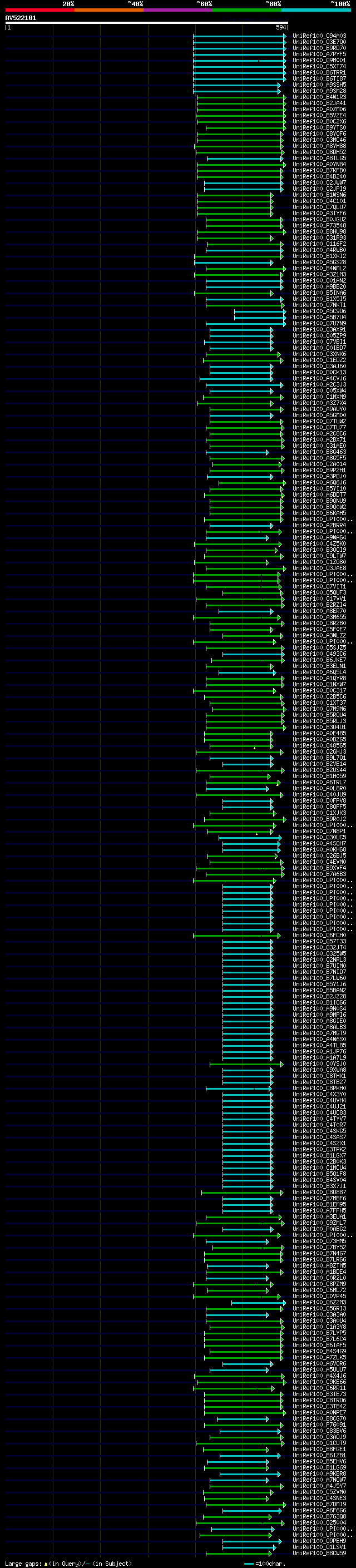Click the UniRef100_Q493C6 label
The width and height of the screenshot is (356, 1568).
(319, 654)
